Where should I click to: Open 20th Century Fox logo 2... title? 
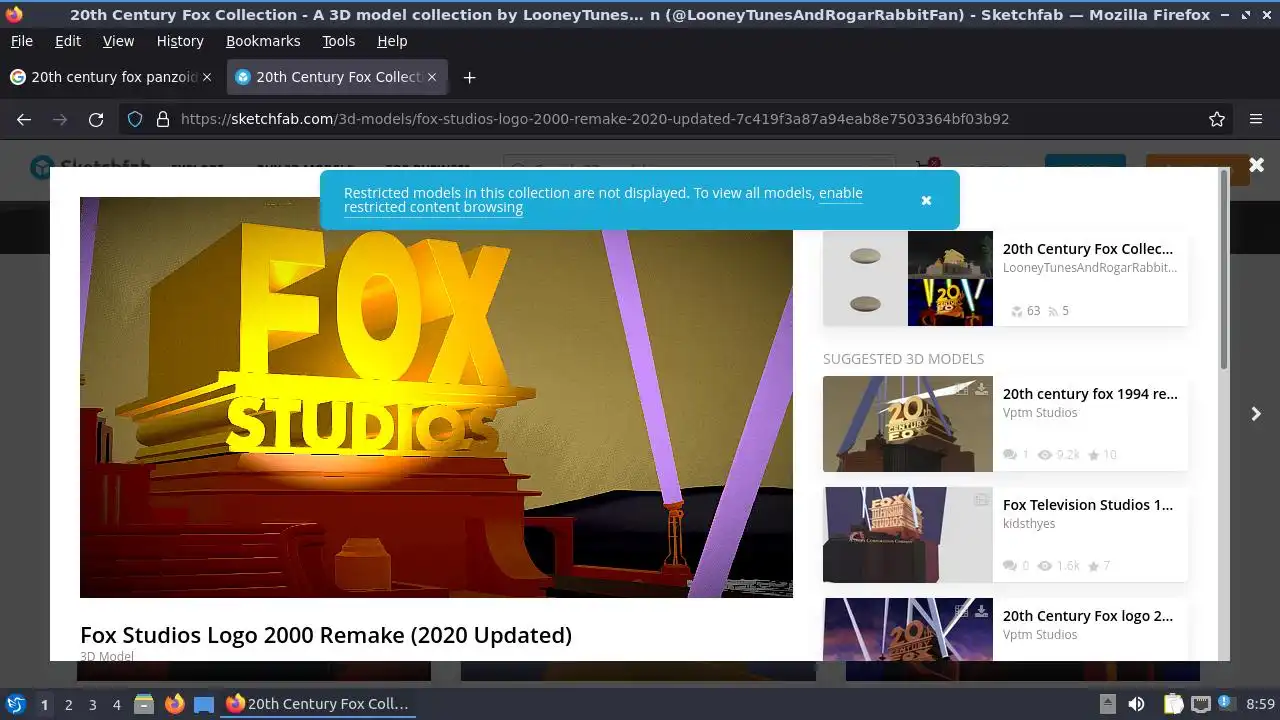[1088, 616]
